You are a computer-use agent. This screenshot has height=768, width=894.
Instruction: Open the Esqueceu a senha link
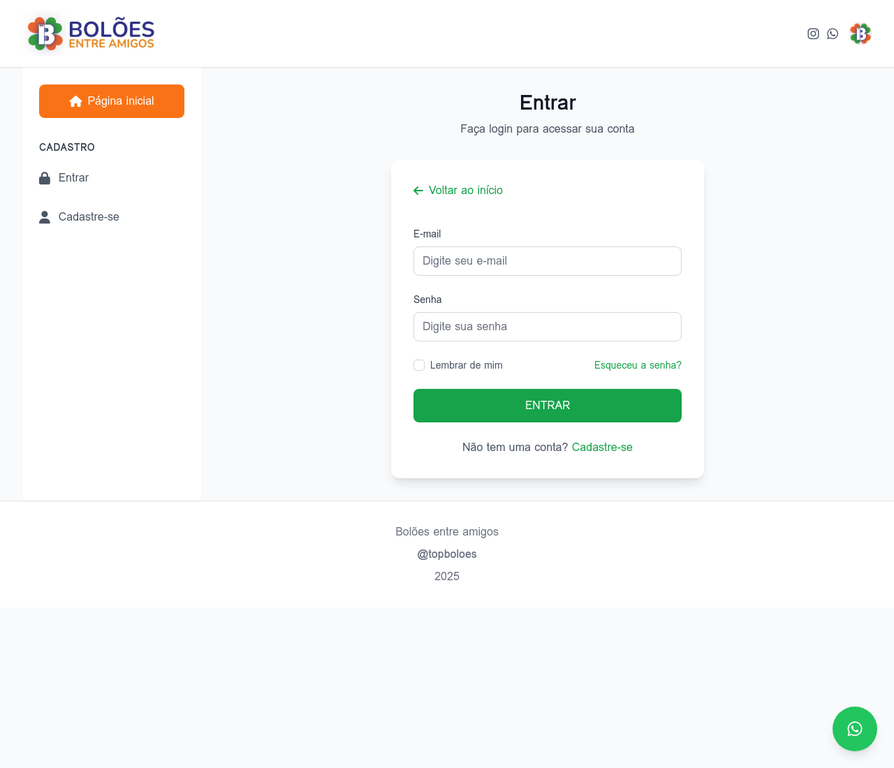tap(637, 365)
